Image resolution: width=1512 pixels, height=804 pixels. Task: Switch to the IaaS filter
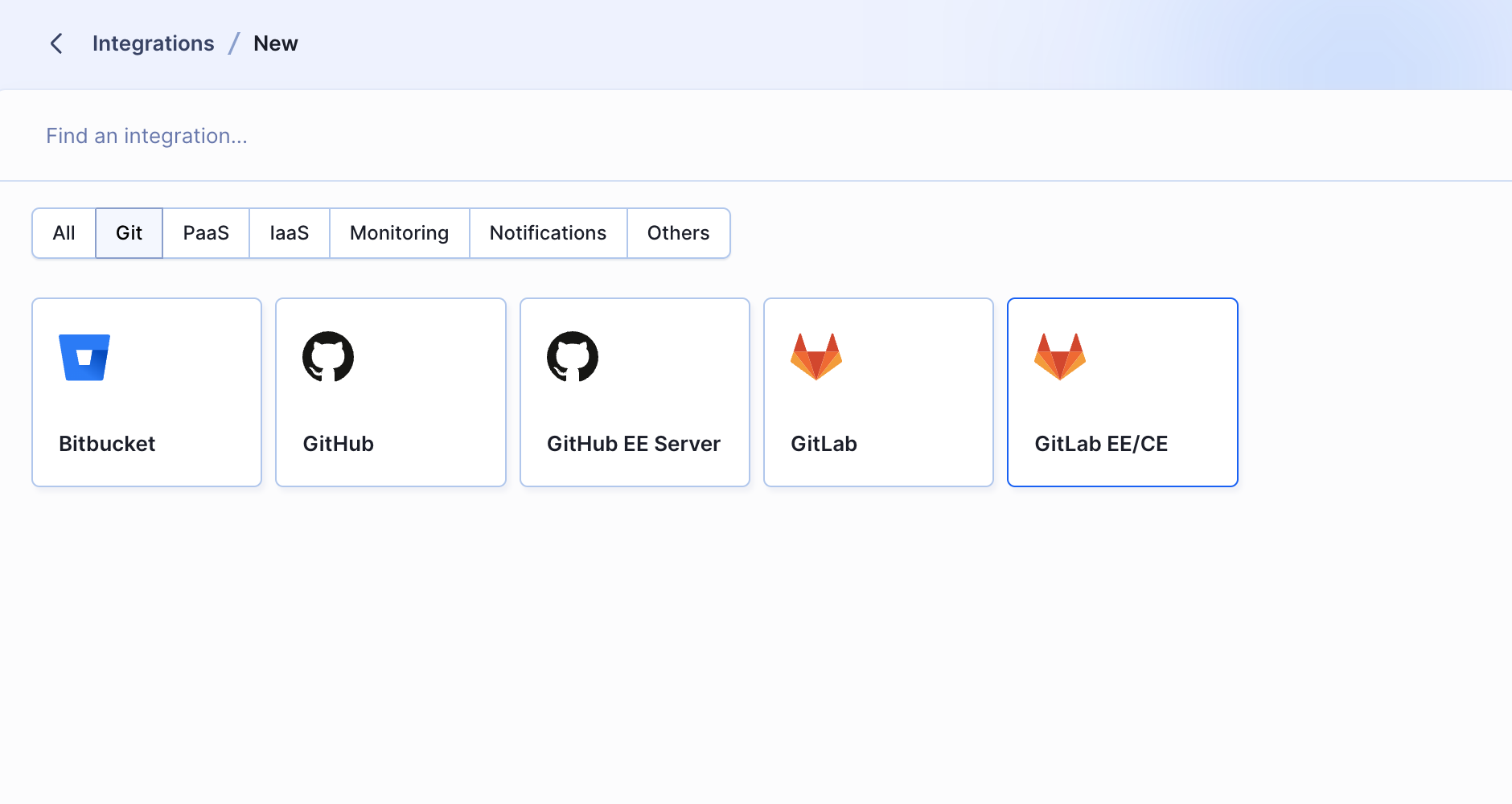point(289,233)
